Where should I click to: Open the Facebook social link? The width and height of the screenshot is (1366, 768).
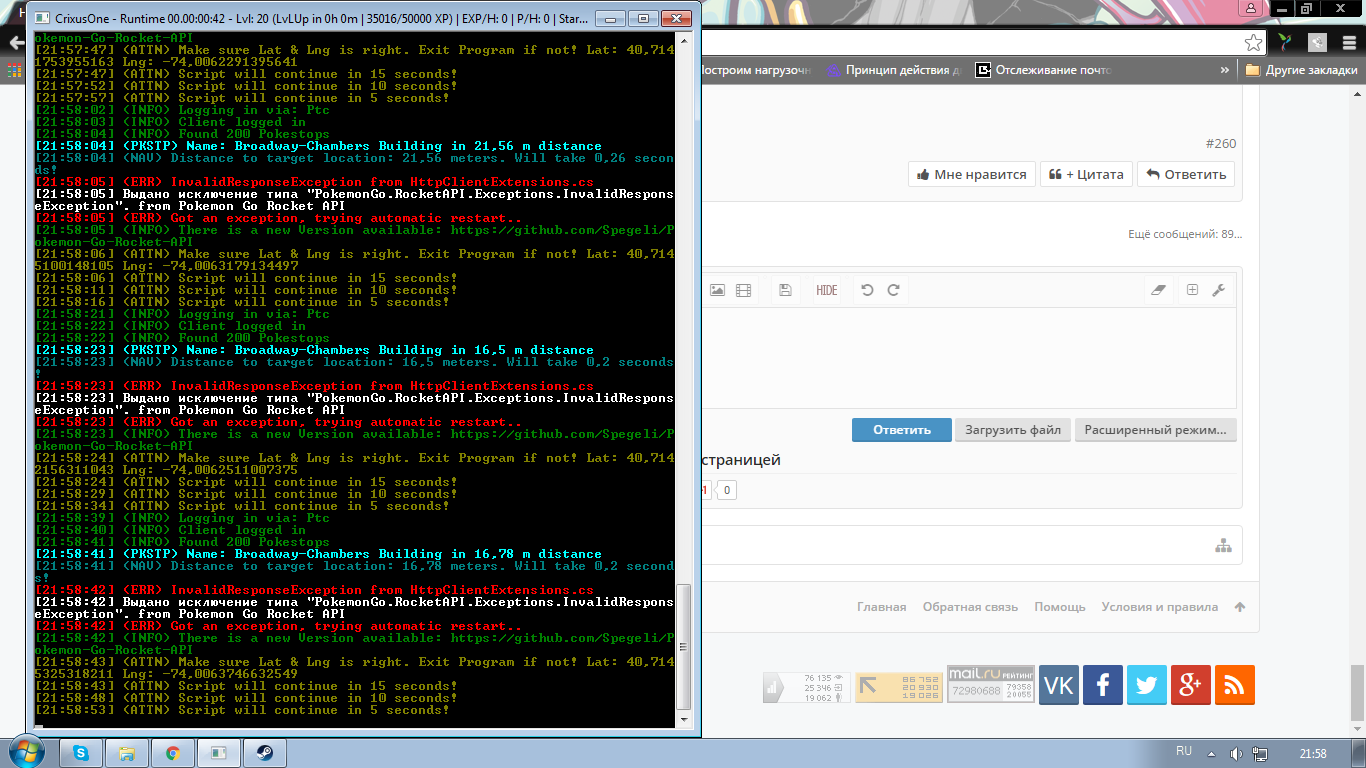(1103, 685)
